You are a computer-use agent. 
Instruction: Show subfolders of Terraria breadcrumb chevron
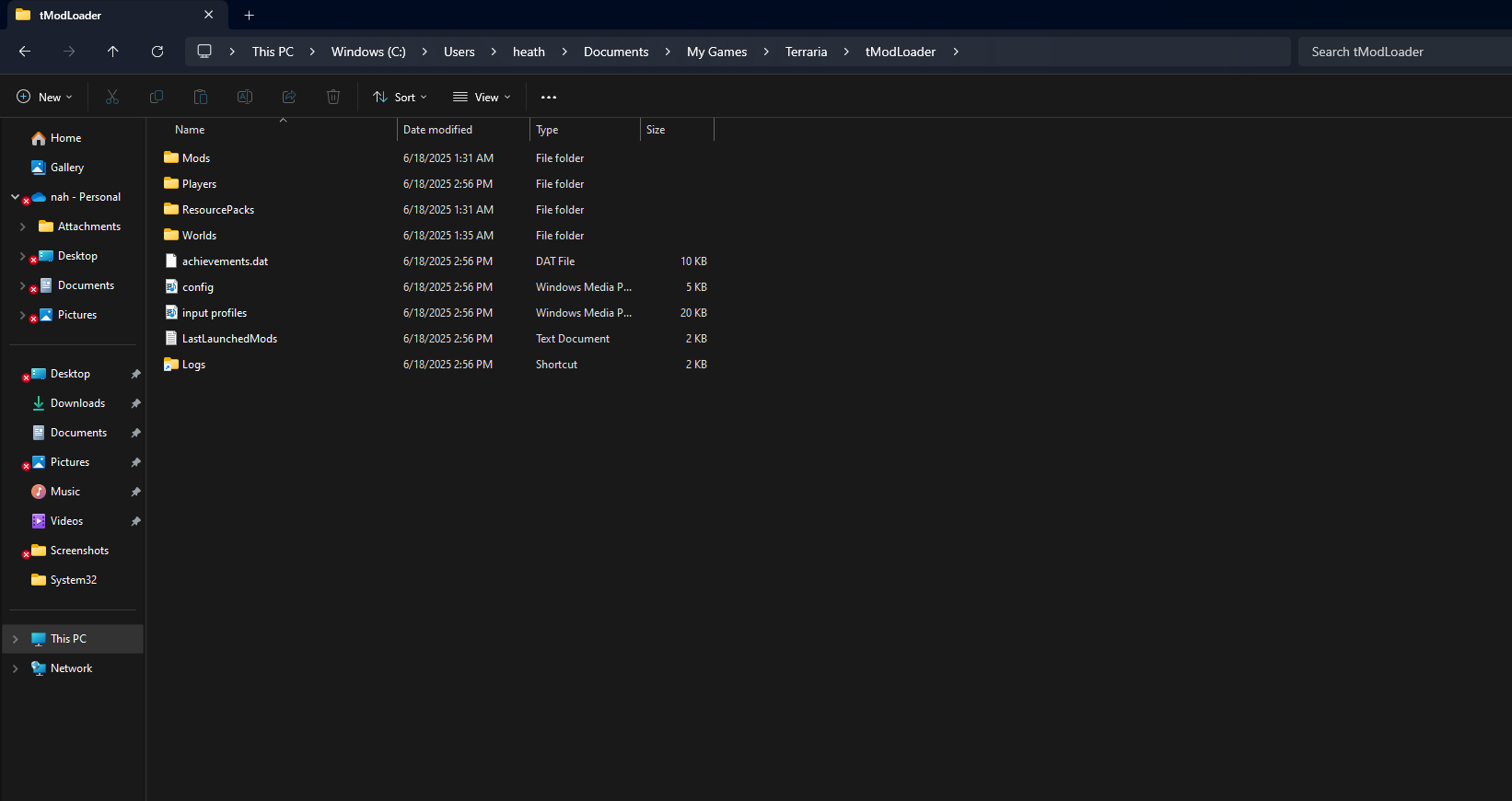pyautogui.click(x=846, y=52)
